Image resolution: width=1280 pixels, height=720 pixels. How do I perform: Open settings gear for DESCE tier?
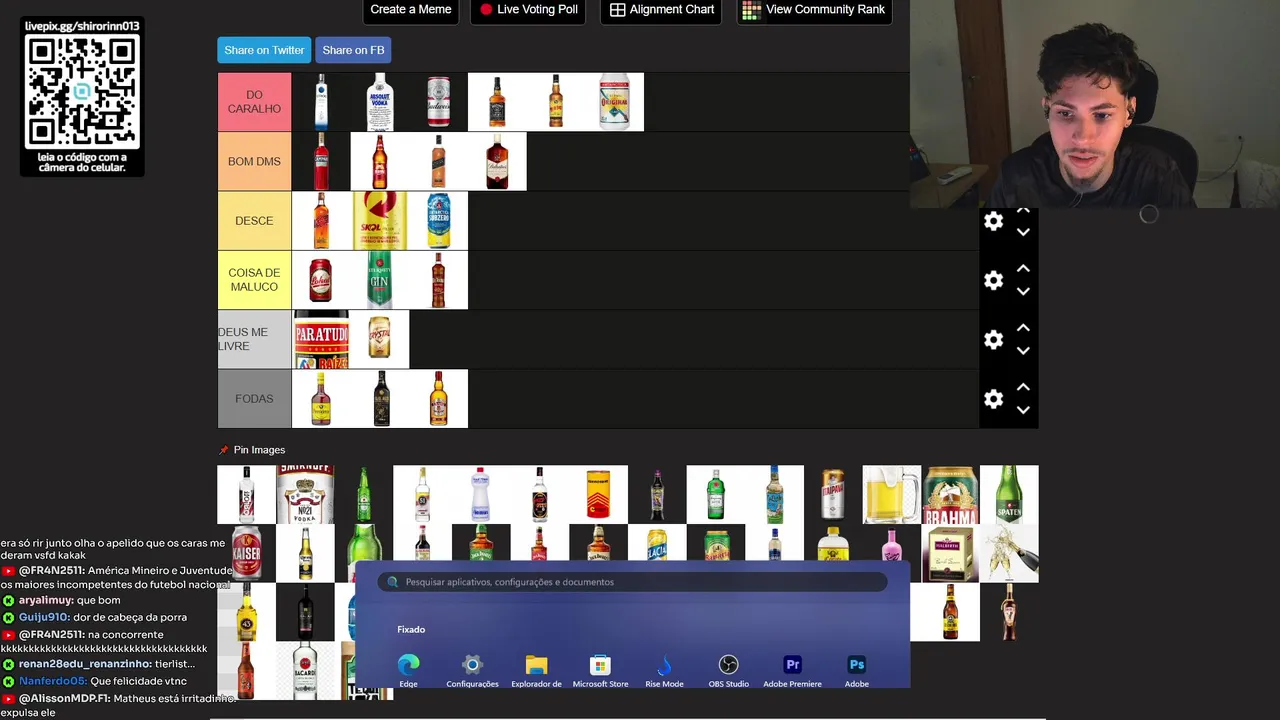[993, 221]
